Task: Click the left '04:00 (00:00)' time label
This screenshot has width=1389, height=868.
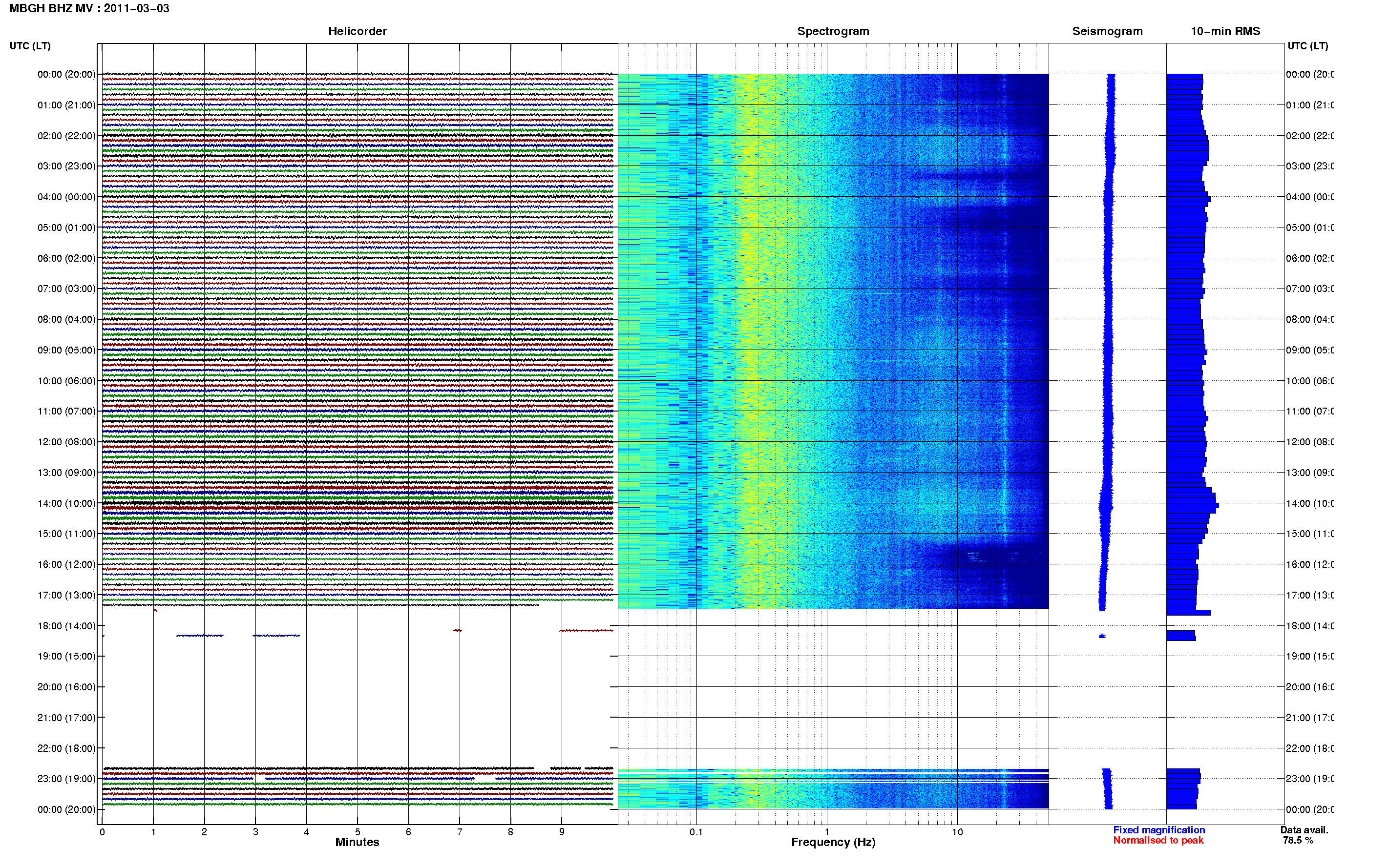Action: 66,197
